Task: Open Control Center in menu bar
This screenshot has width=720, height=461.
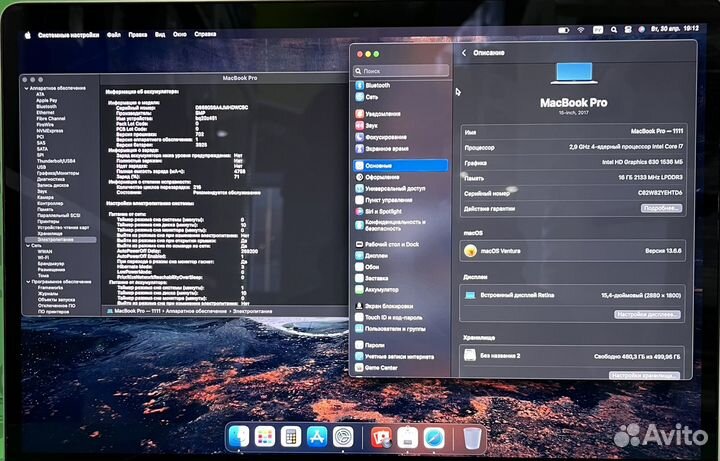Action: 628,29
